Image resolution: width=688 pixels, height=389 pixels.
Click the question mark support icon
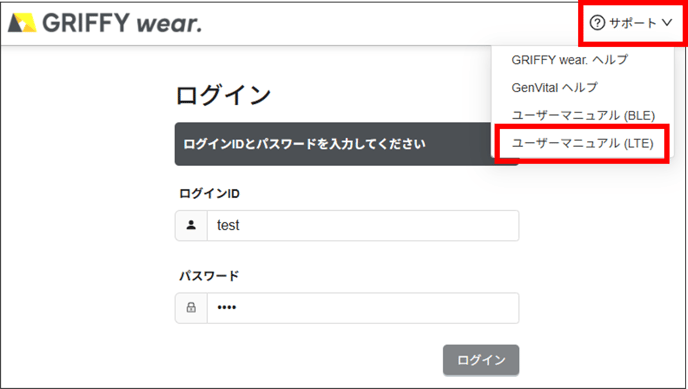(x=597, y=22)
